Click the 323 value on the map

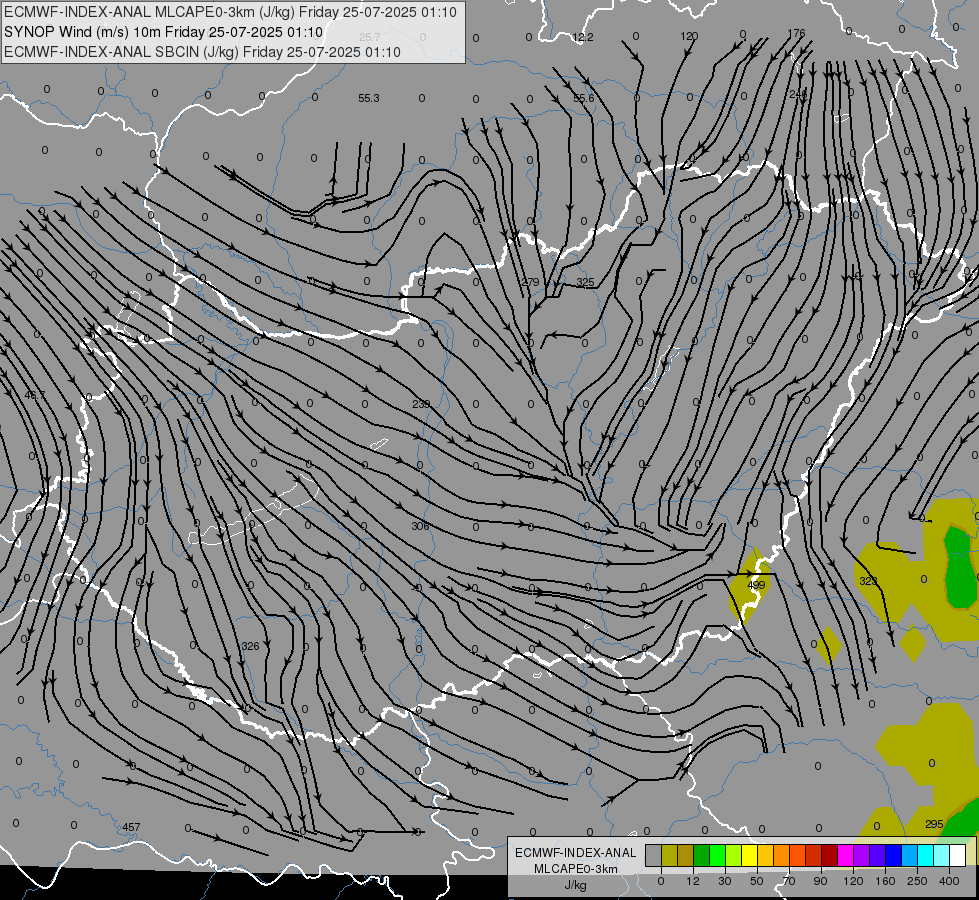coord(868,581)
